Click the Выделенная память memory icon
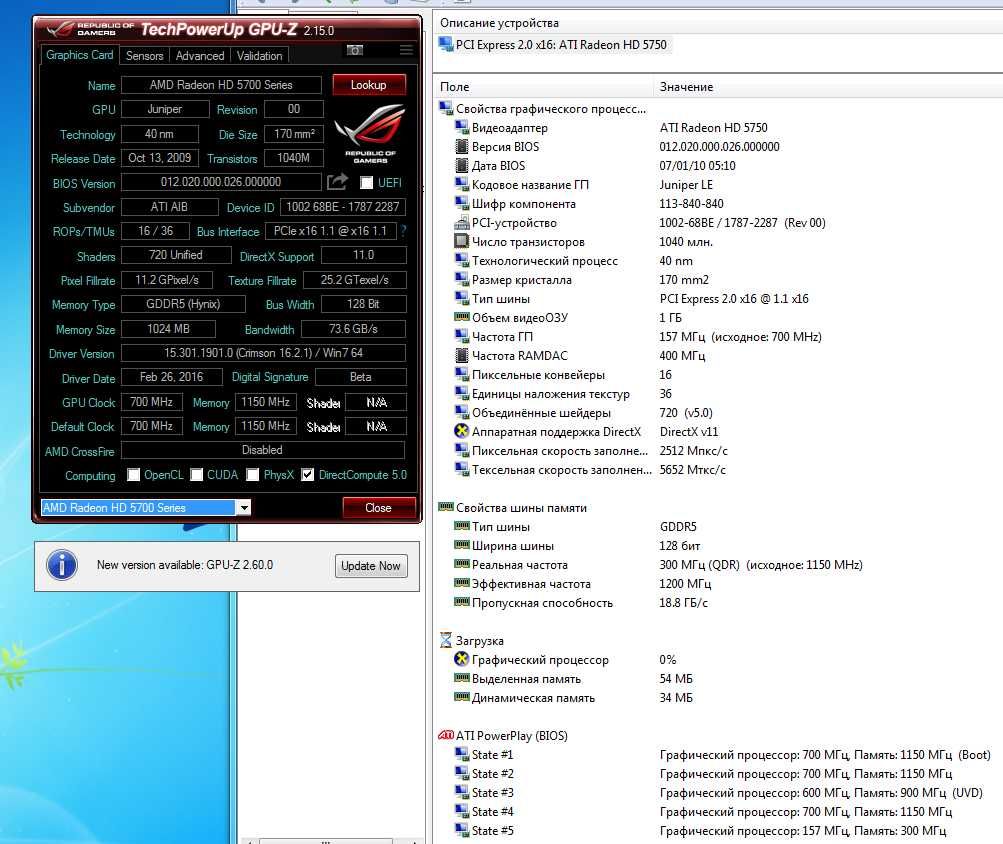This screenshot has height=844, width=1003. [x=461, y=678]
